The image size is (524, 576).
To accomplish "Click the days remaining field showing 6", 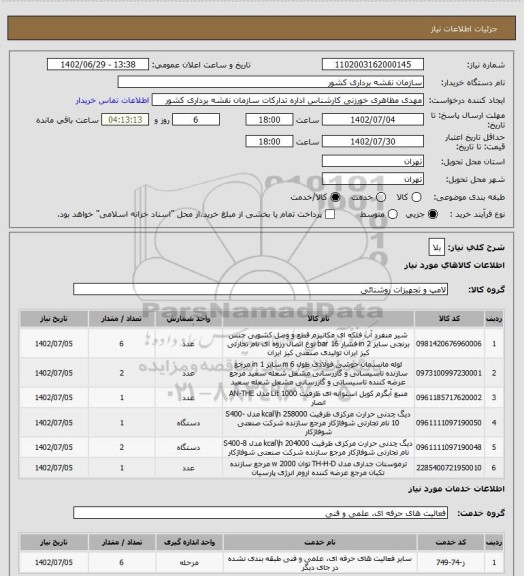I will coord(196,120).
